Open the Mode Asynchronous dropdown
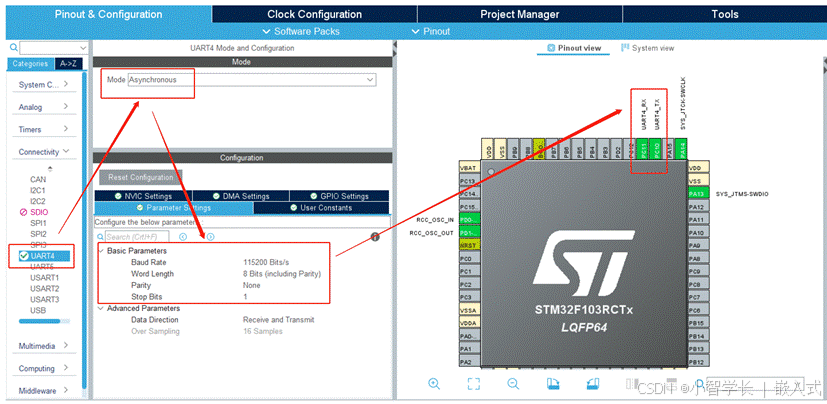 tap(252, 80)
